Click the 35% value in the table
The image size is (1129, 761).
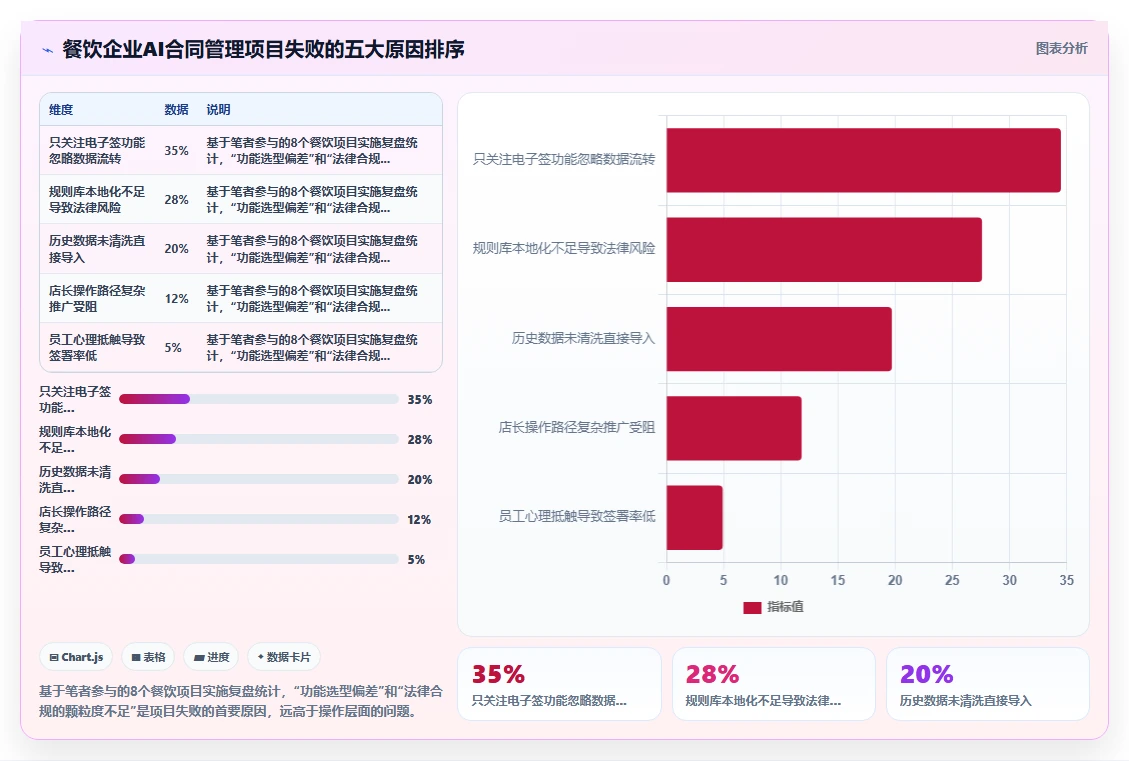click(176, 150)
